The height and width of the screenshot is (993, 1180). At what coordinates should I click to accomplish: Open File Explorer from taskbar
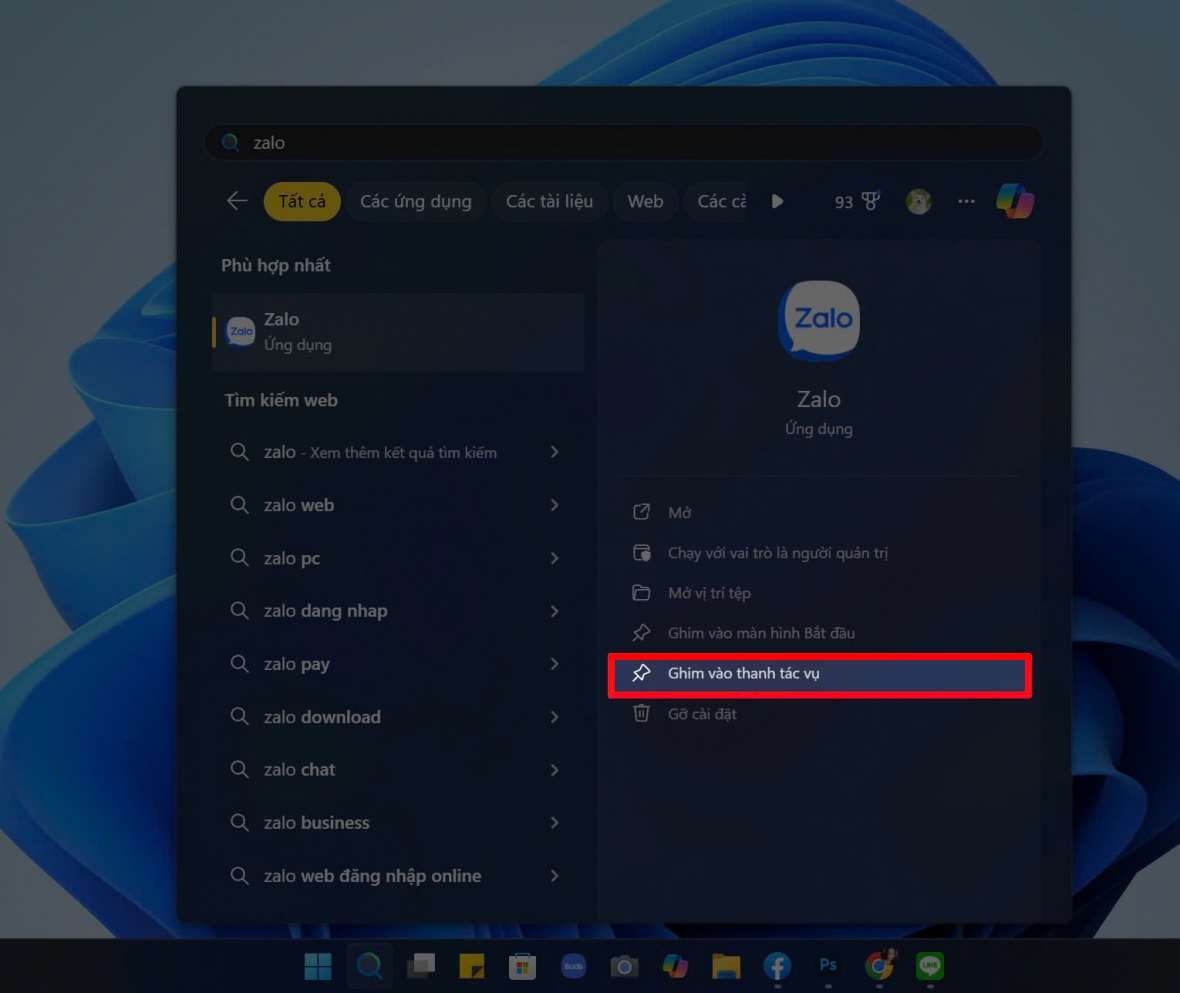726,966
